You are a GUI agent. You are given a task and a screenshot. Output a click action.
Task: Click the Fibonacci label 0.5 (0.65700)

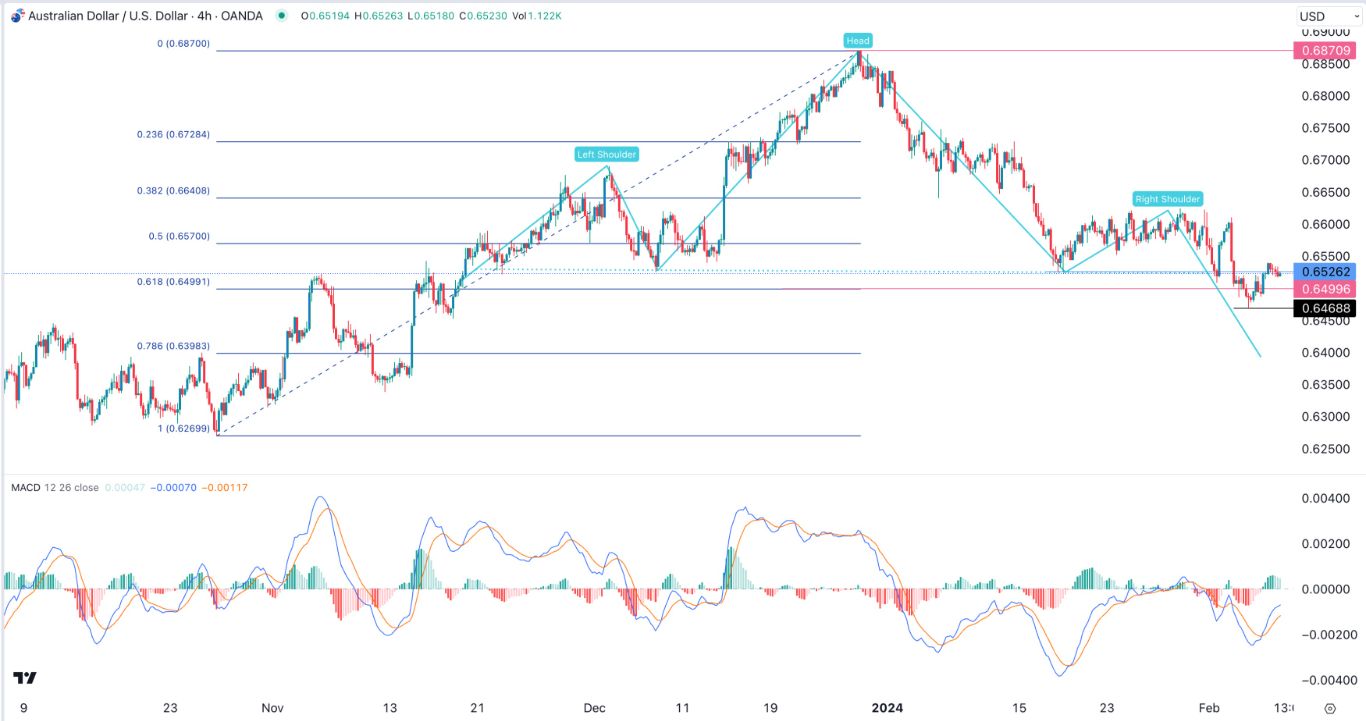point(178,237)
